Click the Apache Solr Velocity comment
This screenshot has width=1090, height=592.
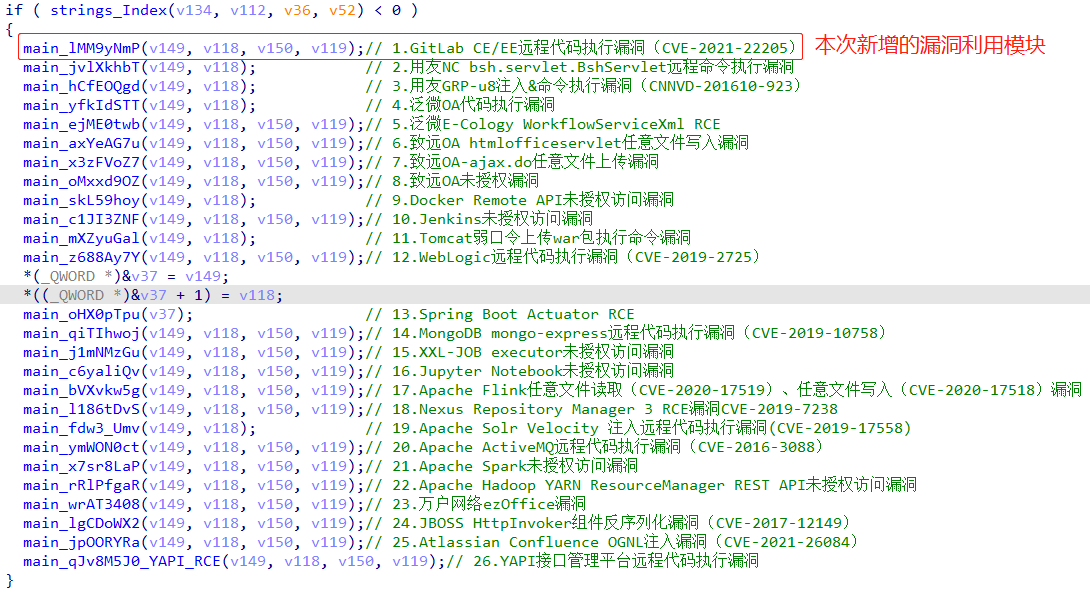click(x=639, y=428)
